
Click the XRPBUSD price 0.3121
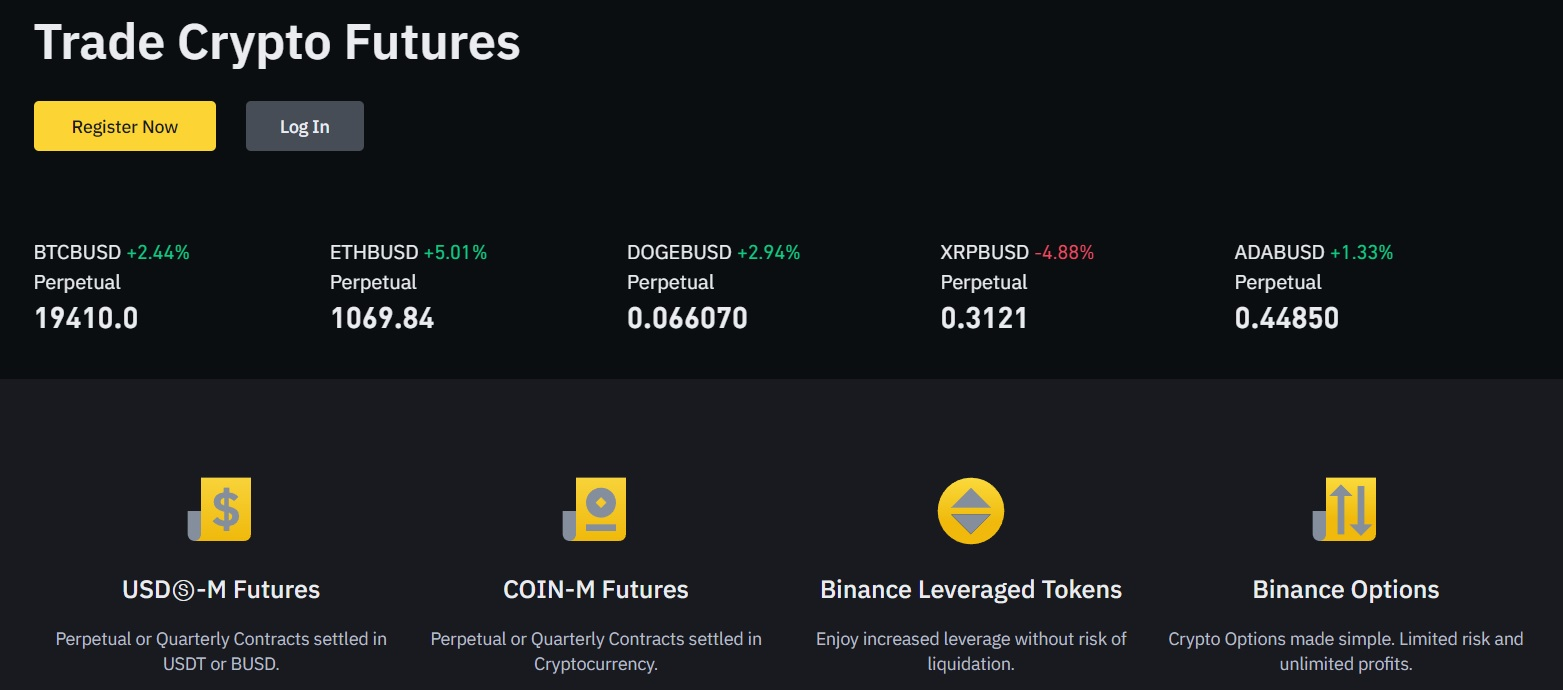984,319
